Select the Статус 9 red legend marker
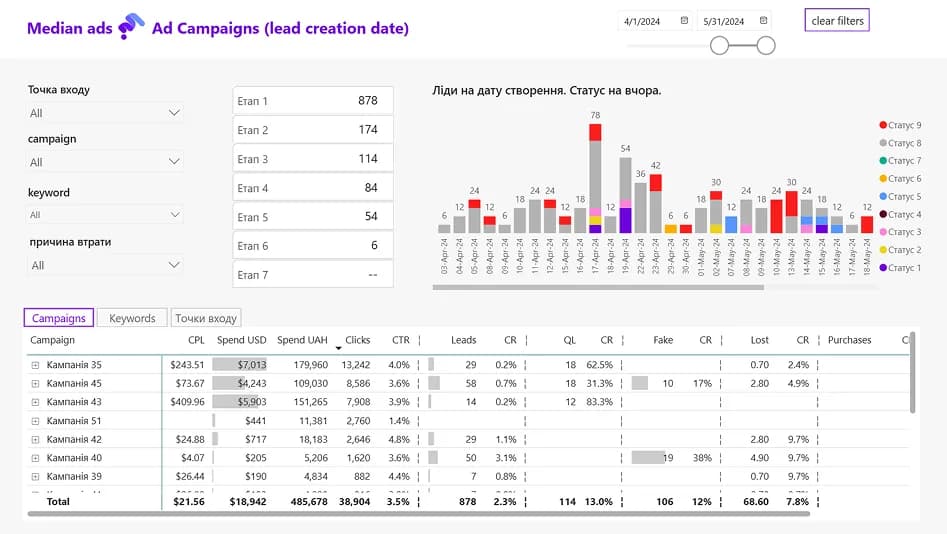Image resolution: width=947 pixels, height=534 pixels. point(883,125)
